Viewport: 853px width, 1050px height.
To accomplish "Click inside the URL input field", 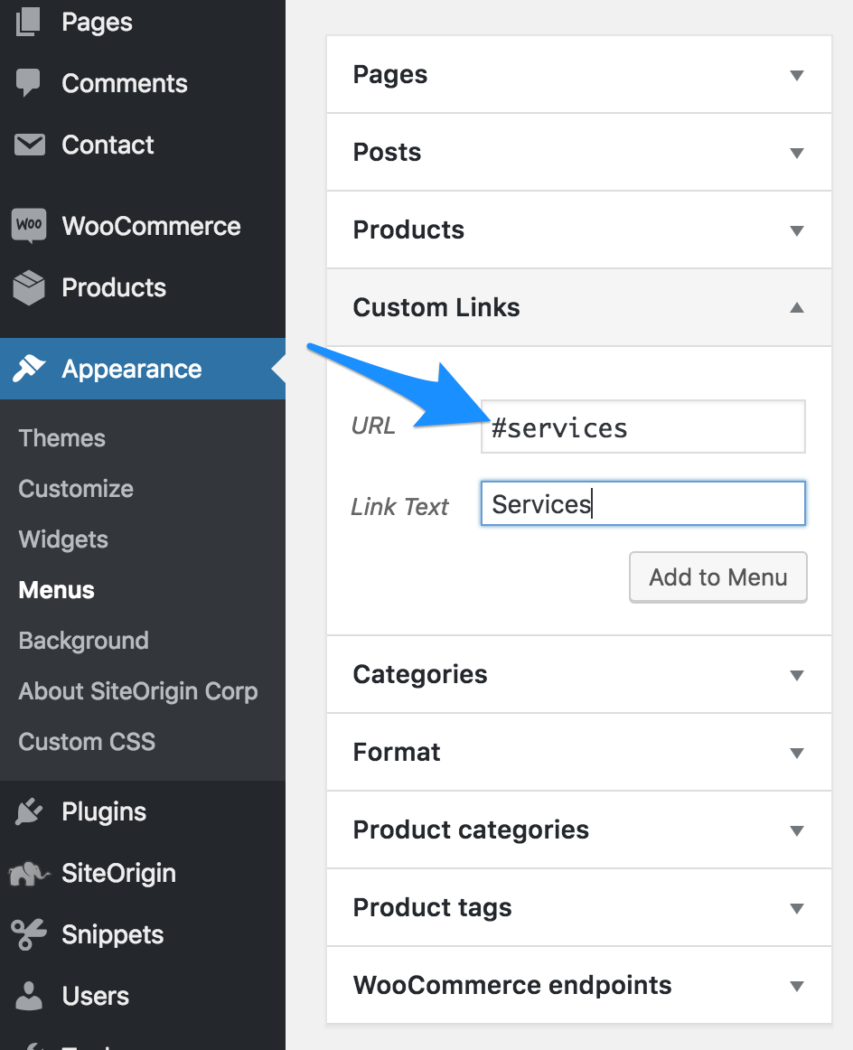I will (642, 427).
